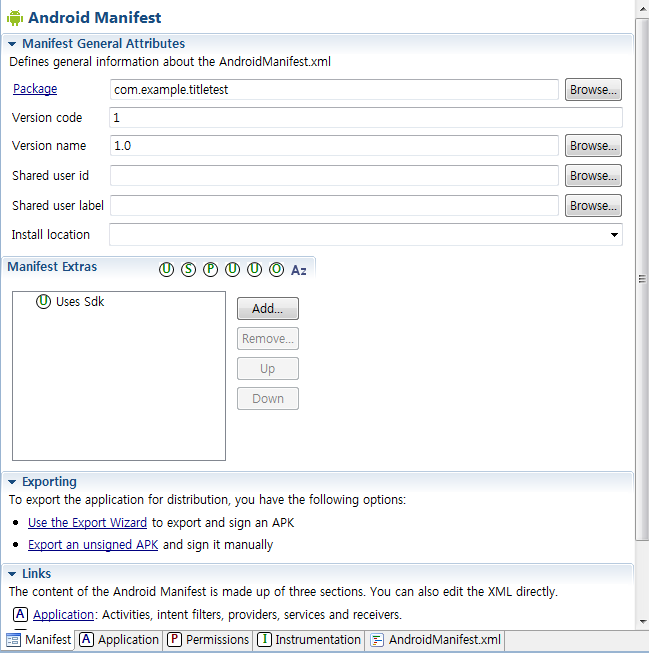649x653 pixels.
Task: Open the Package hyperlink label
Action: pos(35,89)
